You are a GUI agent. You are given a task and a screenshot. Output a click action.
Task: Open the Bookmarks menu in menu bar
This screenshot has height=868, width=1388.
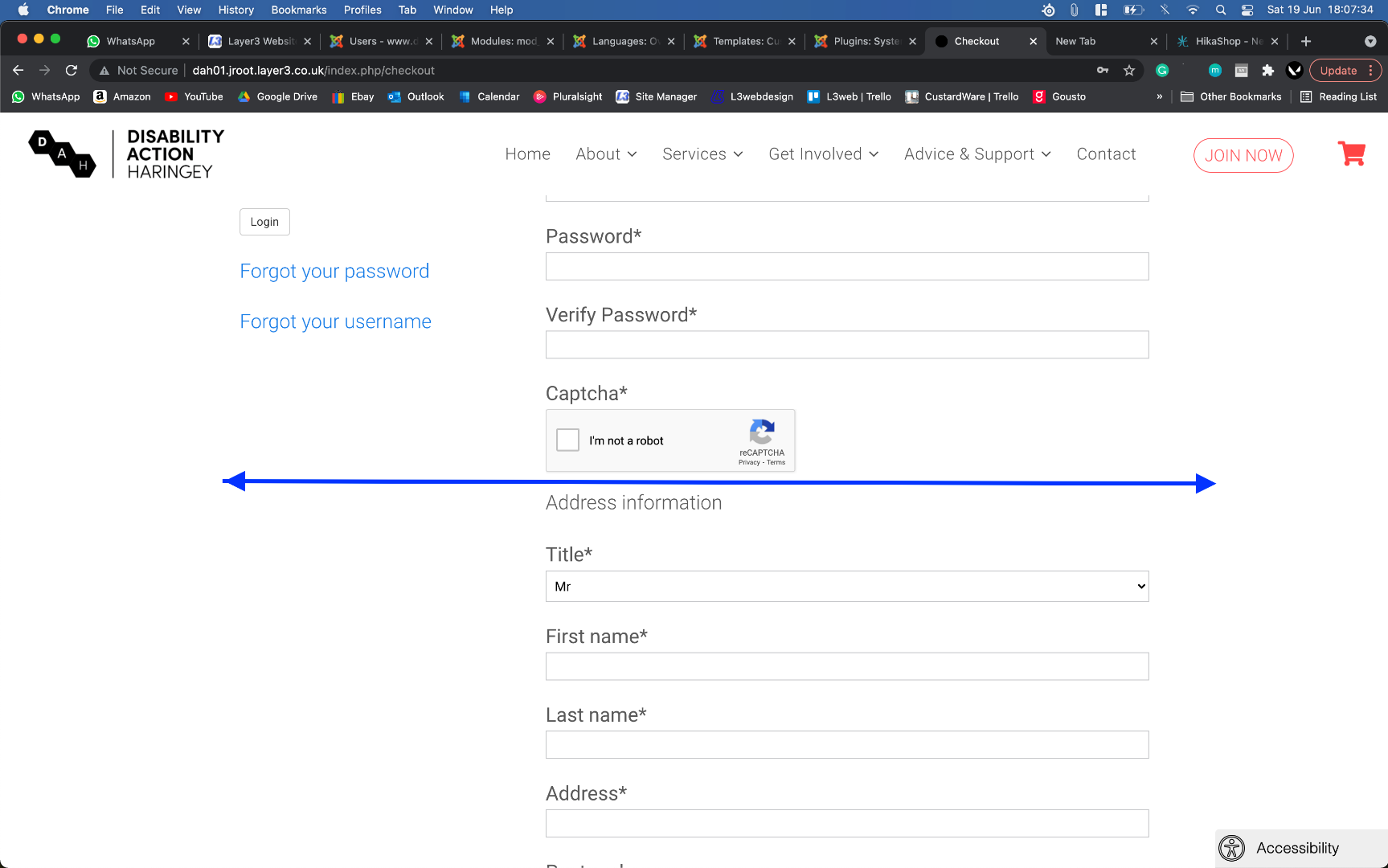tap(298, 10)
